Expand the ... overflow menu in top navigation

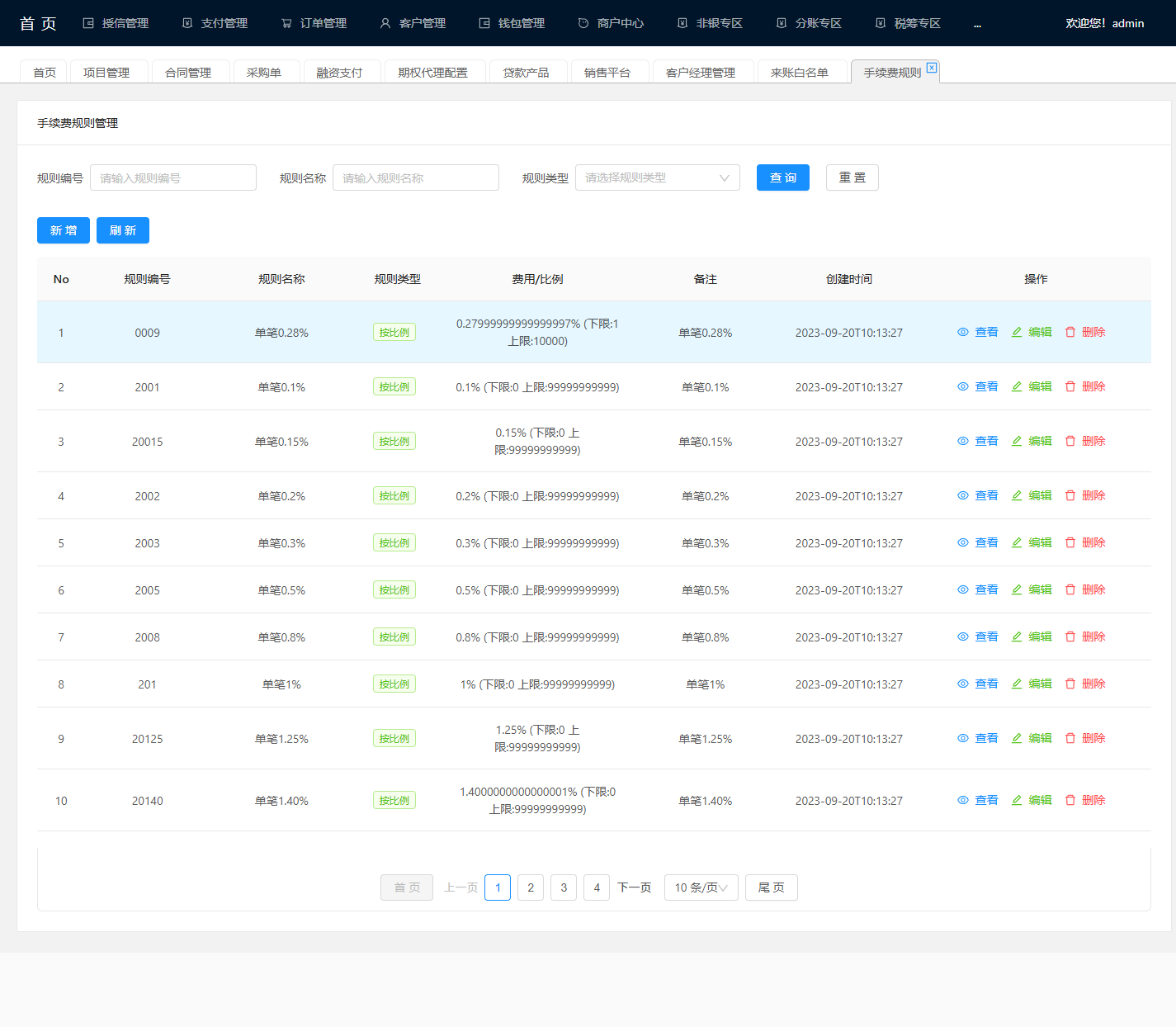pyautogui.click(x=977, y=23)
